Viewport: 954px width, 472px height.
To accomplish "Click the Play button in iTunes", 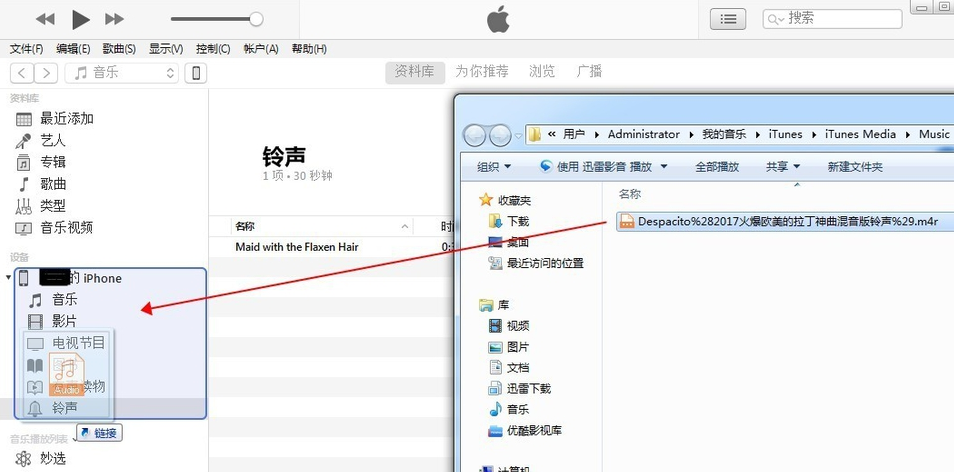I will click(81, 19).
